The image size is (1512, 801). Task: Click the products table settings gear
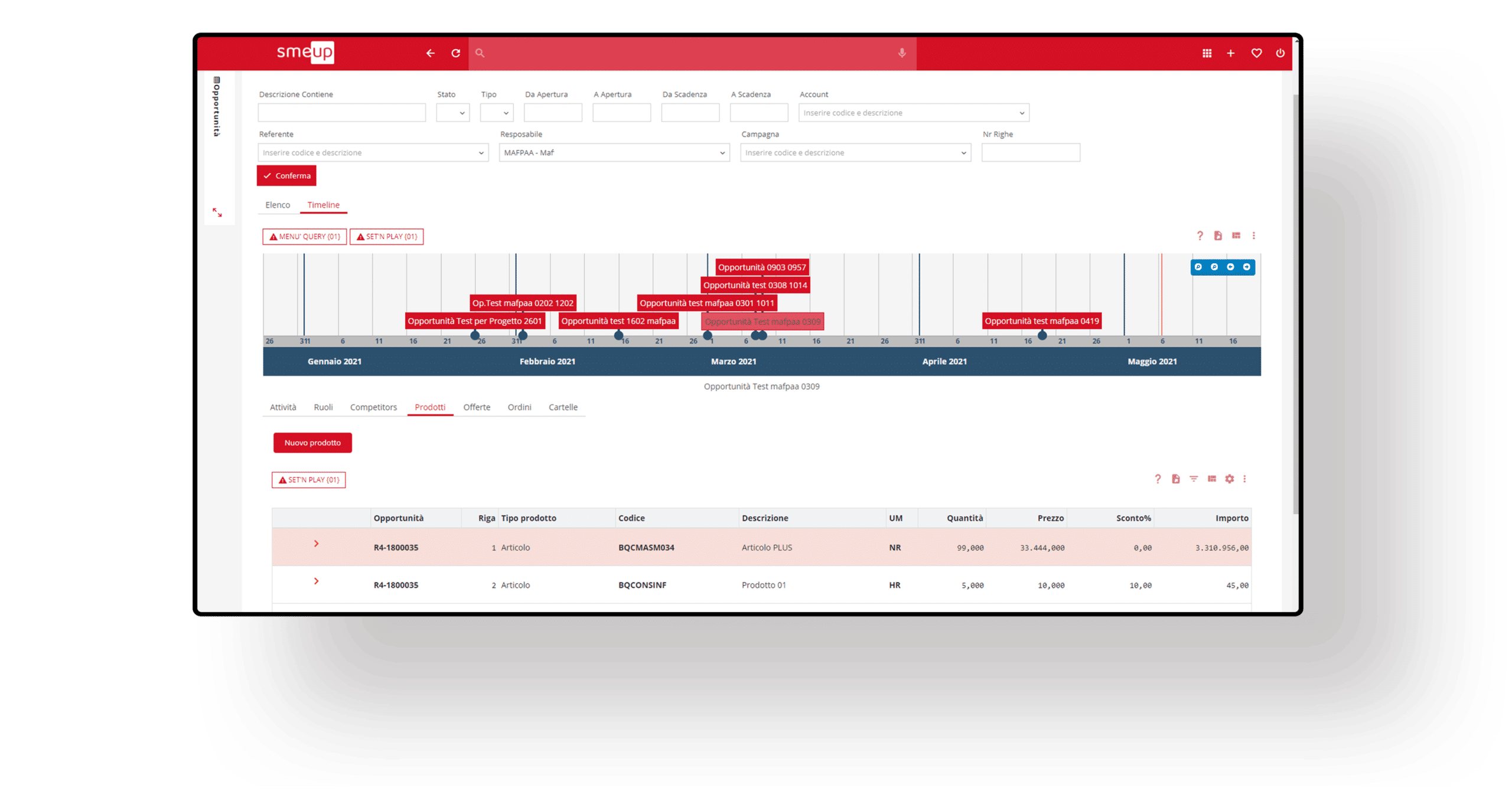[1229, 479]
